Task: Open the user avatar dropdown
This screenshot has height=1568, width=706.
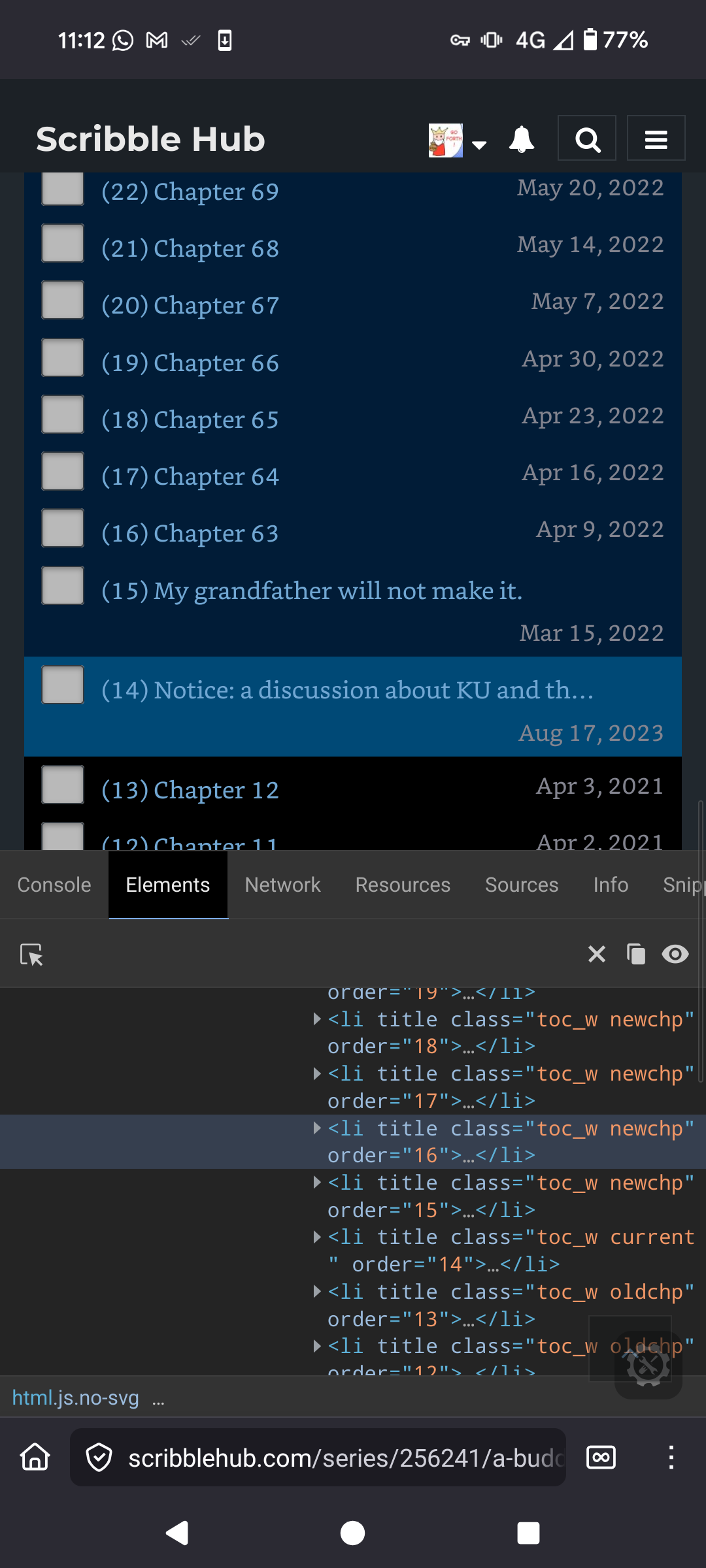Action: (458, 141)
